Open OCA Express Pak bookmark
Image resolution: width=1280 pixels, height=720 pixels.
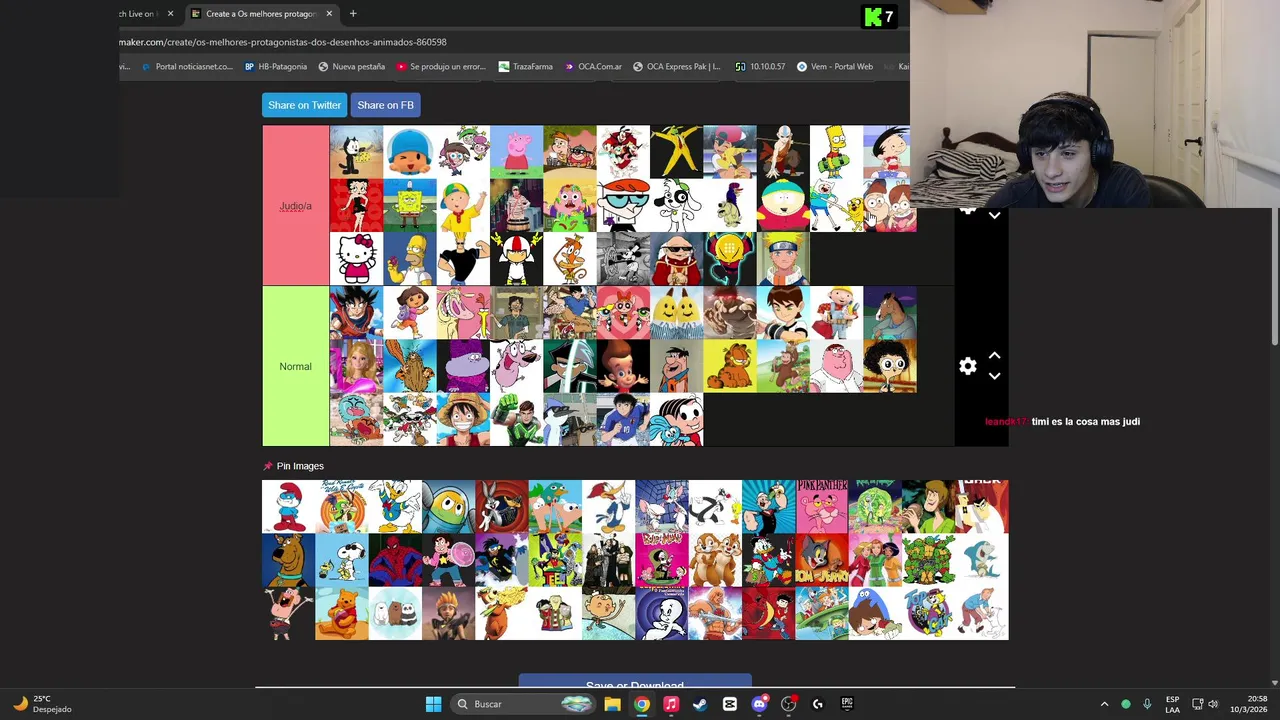pyautogui.click(x=676, y=67)
